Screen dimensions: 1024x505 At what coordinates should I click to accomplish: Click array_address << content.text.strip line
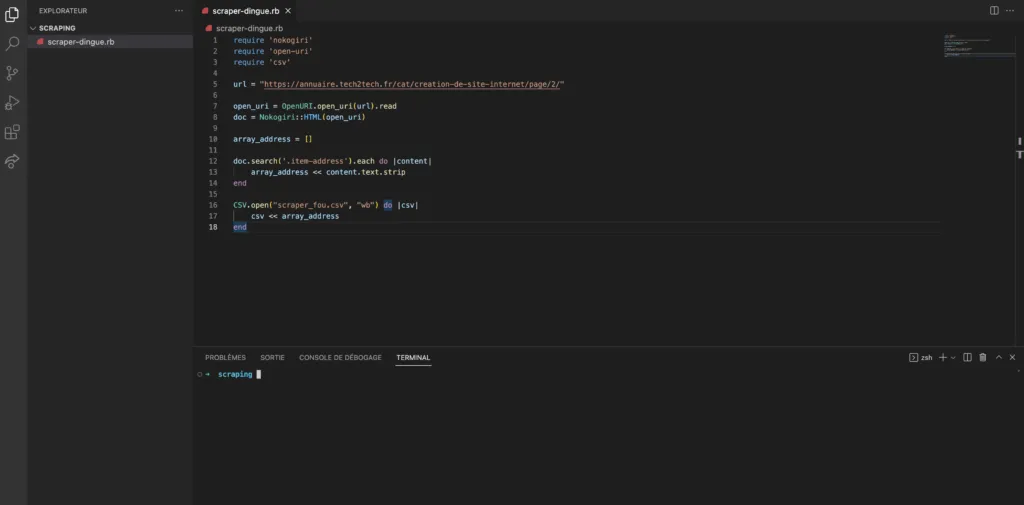coord(328,172)
